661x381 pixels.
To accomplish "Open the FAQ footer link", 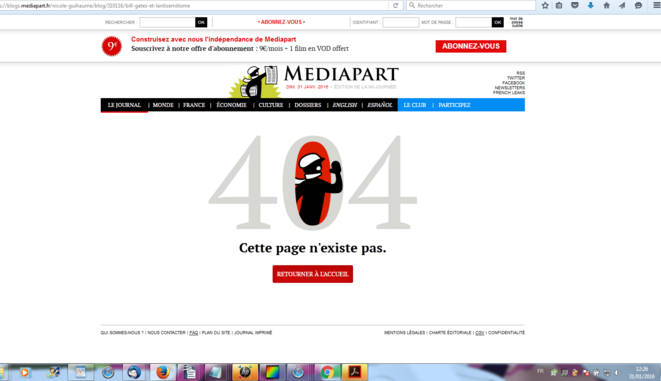I will pyautogui.click(x=193, y=333).
